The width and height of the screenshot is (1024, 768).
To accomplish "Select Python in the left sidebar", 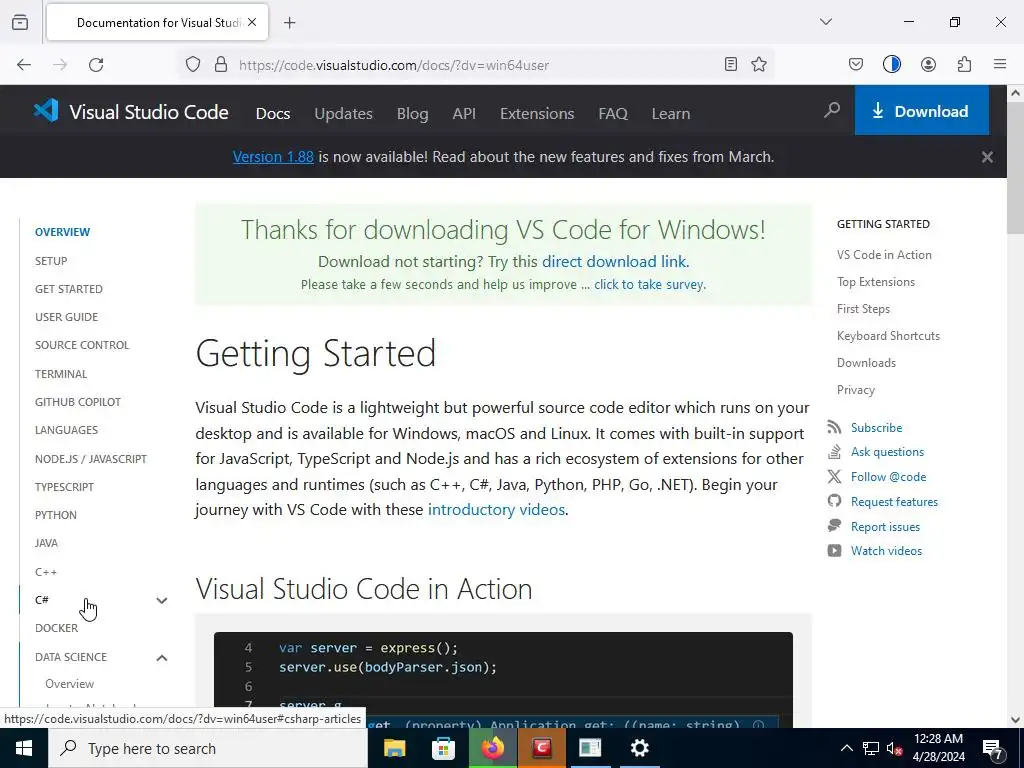I will click(x=56, y=515).
